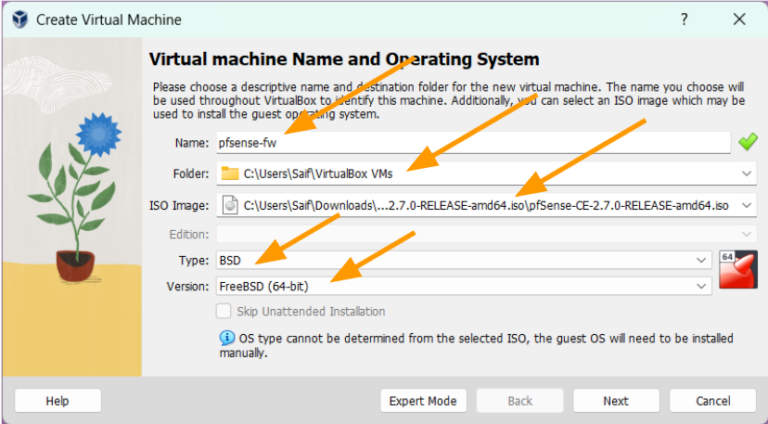768x424 pixels.
Task: Click the disc file icon in ISO Image field
Action: [x=230, y=206]
